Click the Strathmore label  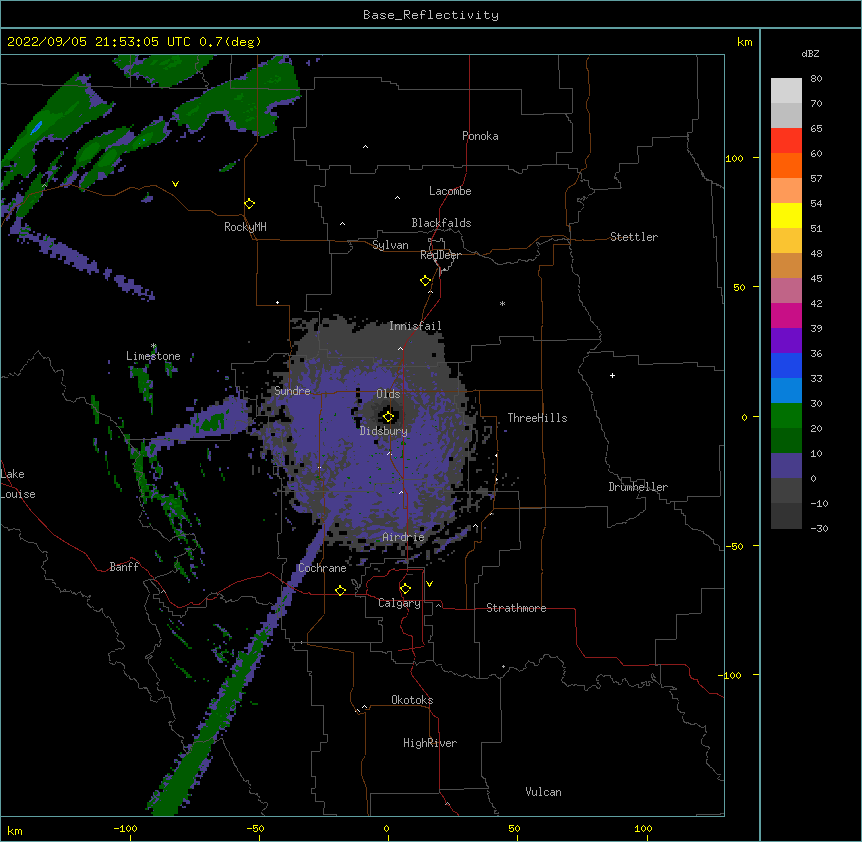coord(516,608)
